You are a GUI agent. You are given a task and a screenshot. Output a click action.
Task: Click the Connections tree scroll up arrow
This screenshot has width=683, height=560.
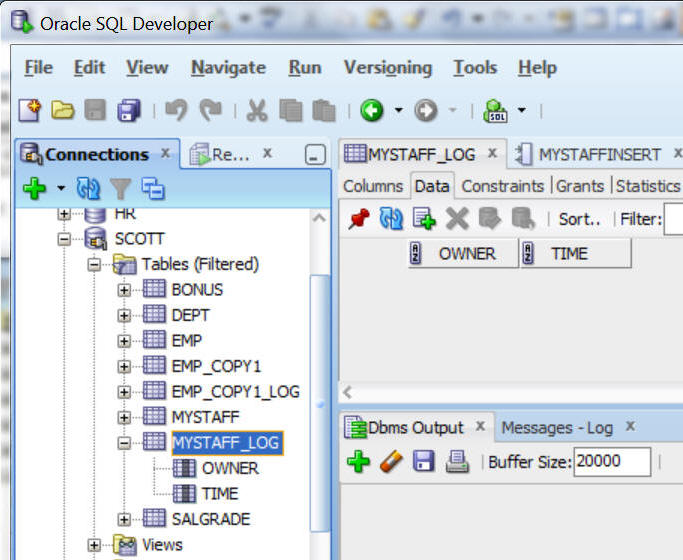tap(319, 218)
